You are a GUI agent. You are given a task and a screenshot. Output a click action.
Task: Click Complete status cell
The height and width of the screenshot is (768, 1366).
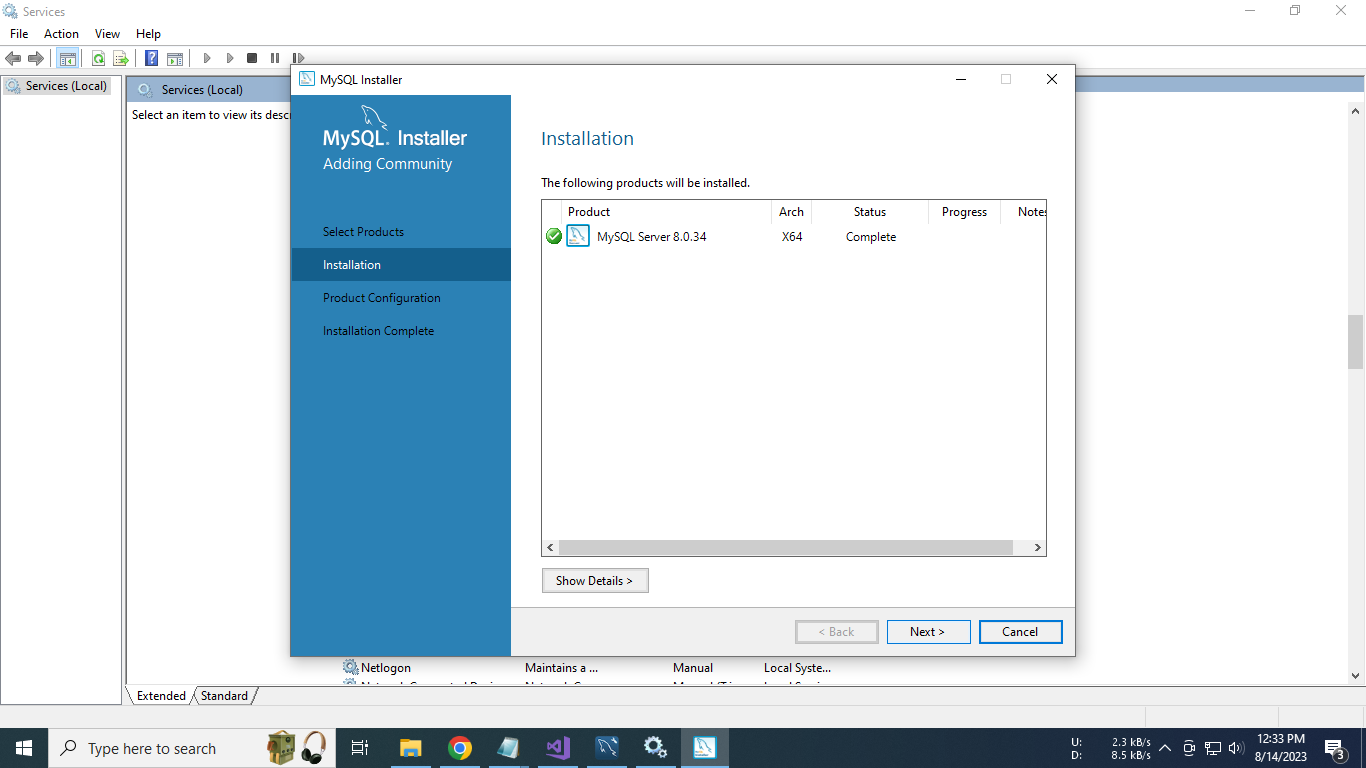(871, 237)
